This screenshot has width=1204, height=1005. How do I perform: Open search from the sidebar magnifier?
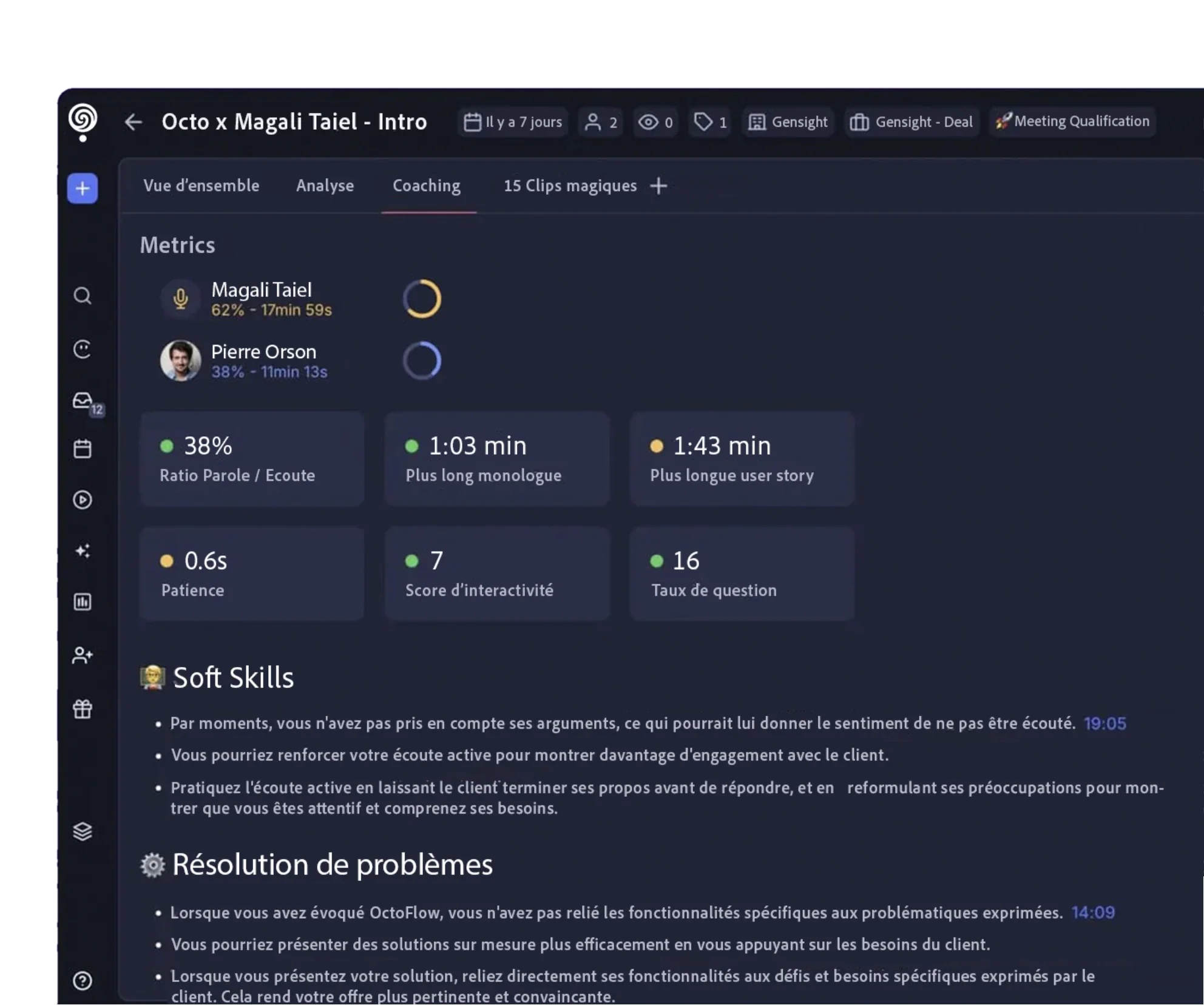click(x=83, y=296)
